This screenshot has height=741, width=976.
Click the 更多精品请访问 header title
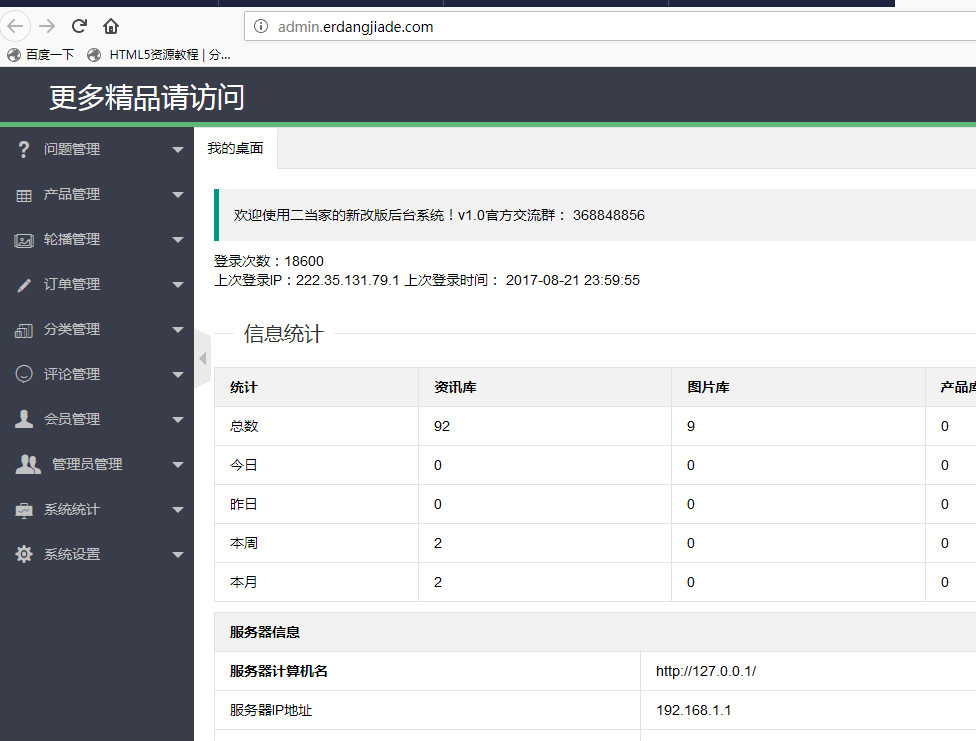147,98
